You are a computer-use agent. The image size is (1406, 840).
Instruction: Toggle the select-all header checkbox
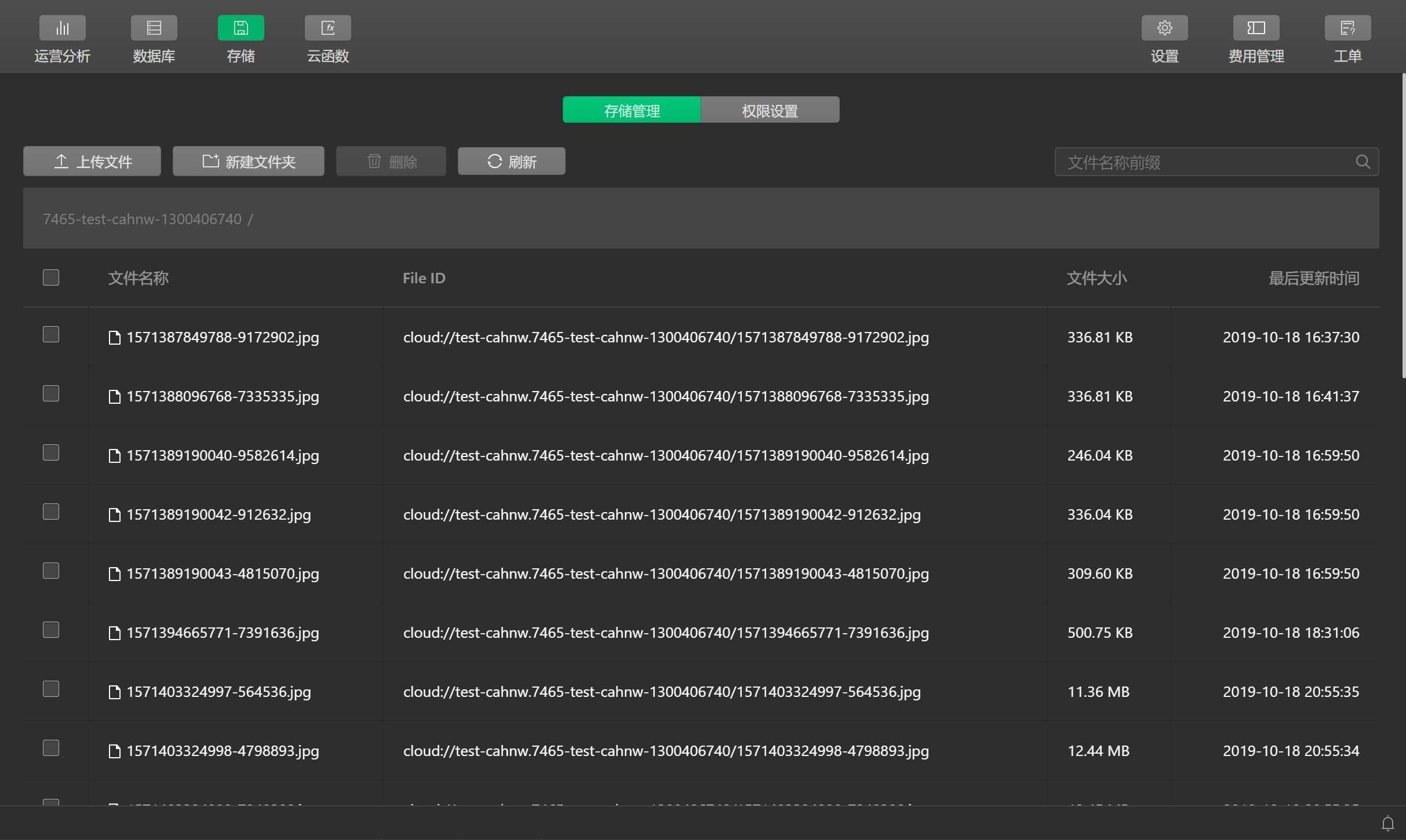point(51,277)
